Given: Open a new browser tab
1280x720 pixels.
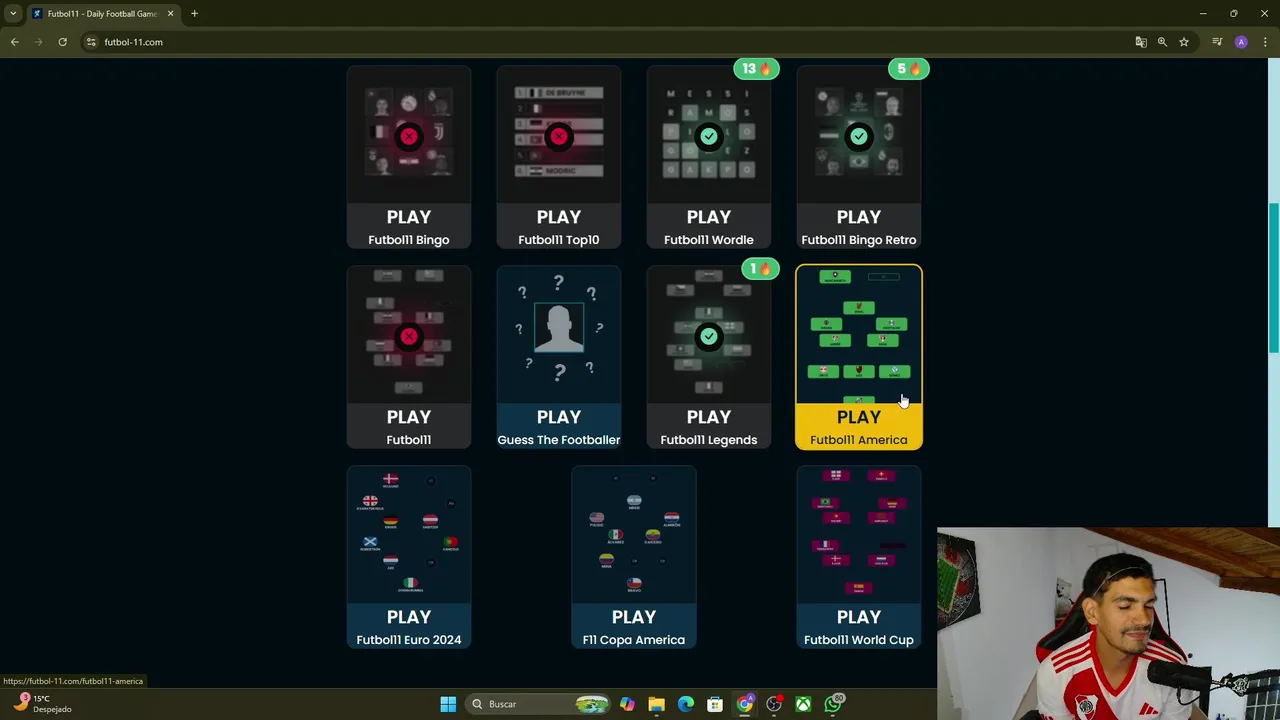Looking at the screenshot, I should pos(194,14).
